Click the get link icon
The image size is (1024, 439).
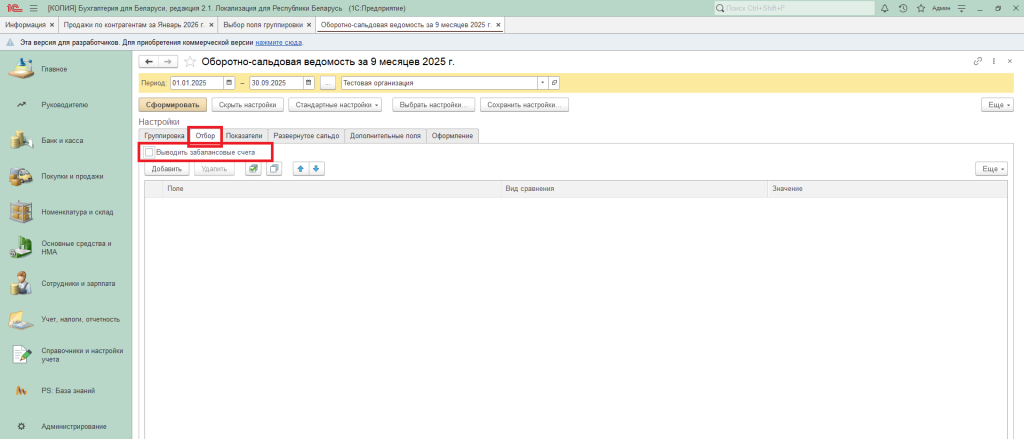(978, 62)
